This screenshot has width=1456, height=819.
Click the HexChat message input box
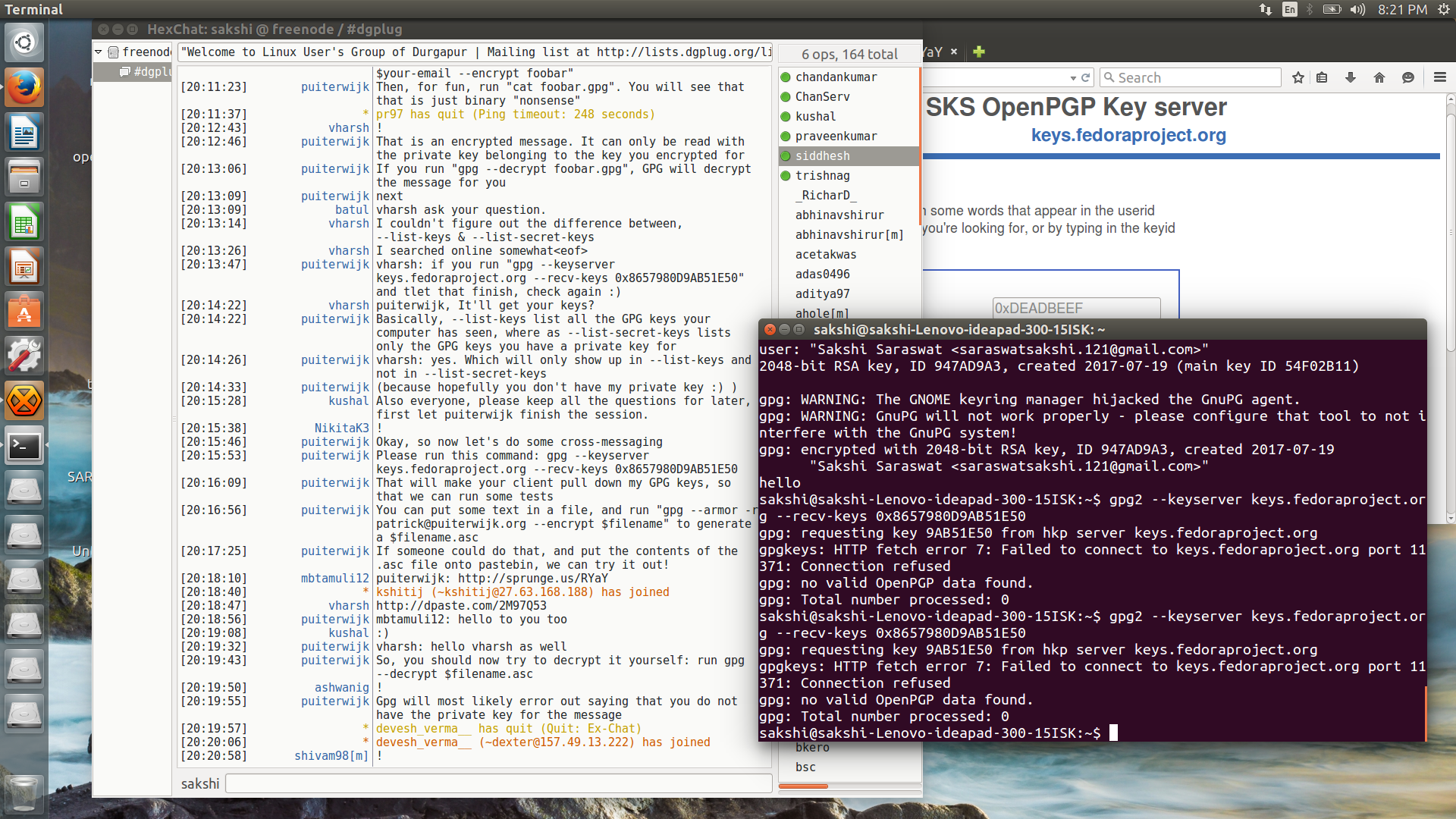tap(498, 783)
